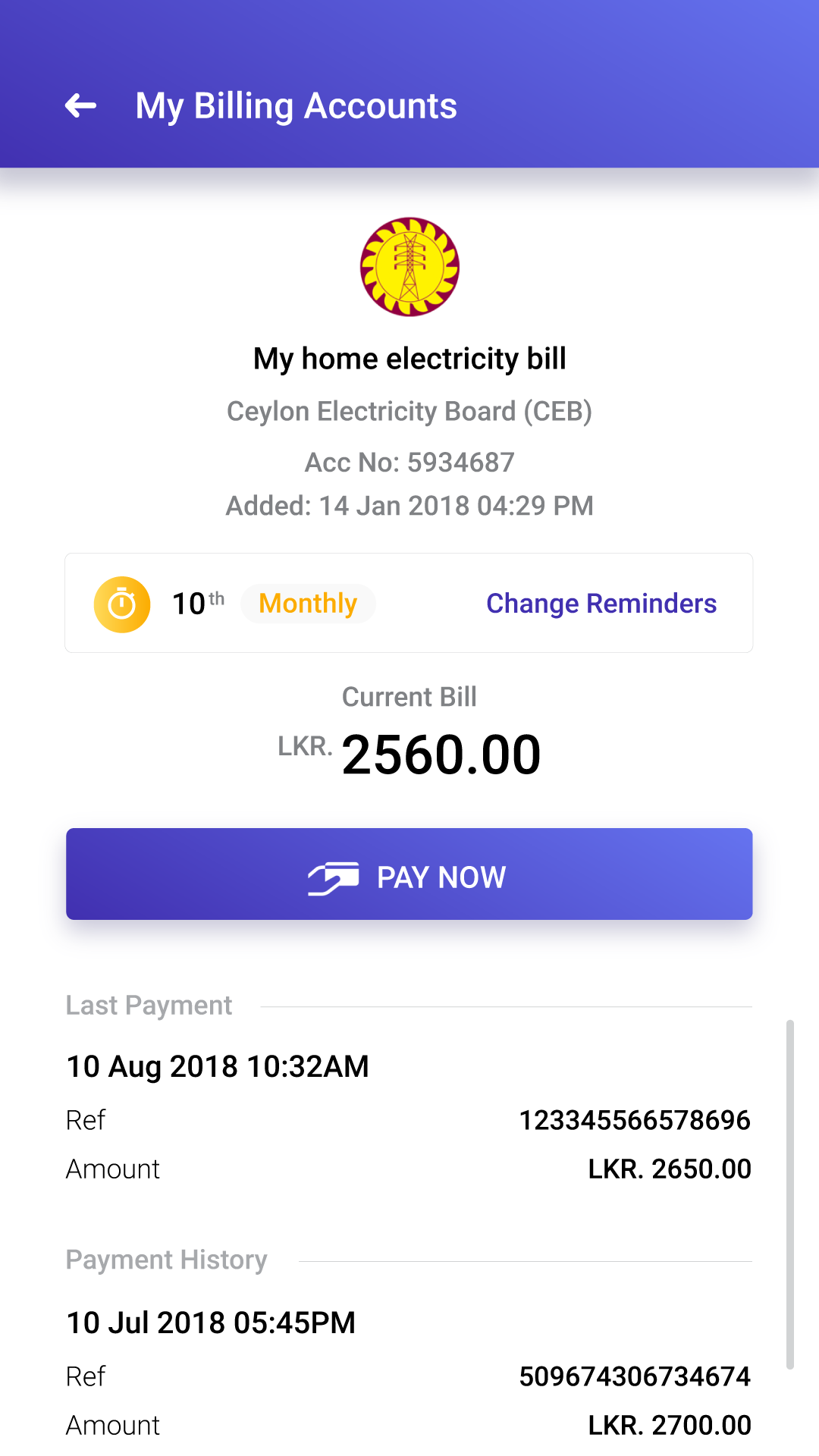Select reference number 123345566578696
The image size is (819, 1456).
[x=634, y=1120]
